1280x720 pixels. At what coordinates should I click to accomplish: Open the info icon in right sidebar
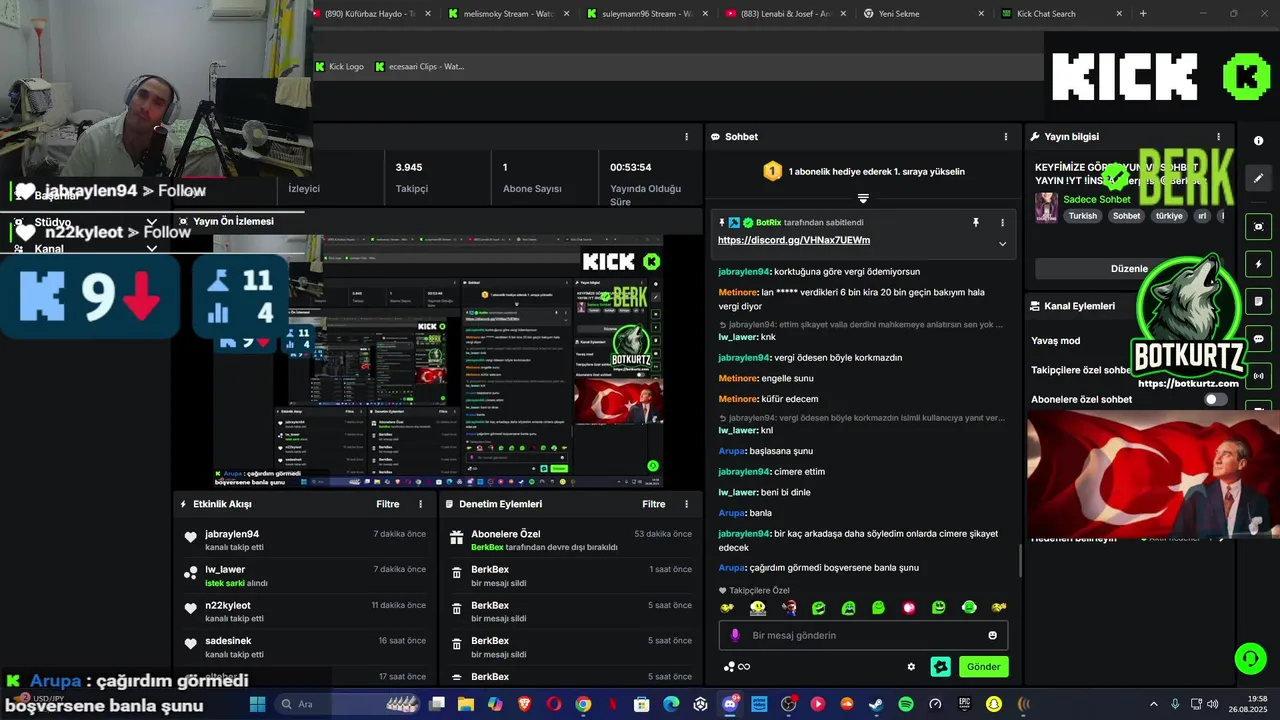(x=1258, y=141)
